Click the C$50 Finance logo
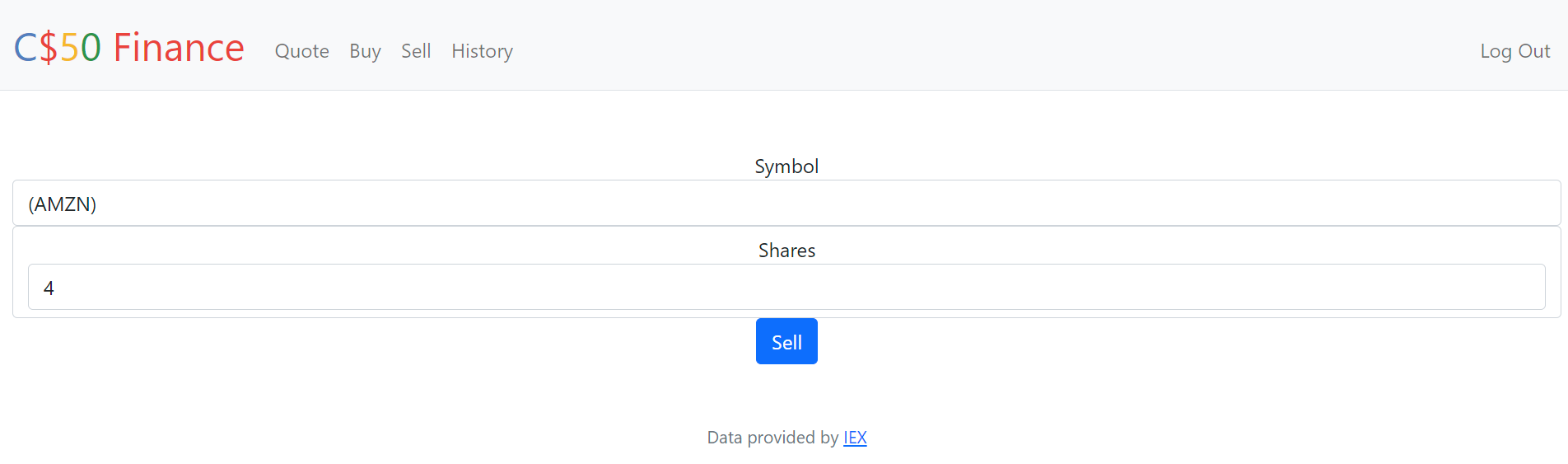The height and width of the screenshot is (464, 1568). pyautogui.click(x=129, y=48)
